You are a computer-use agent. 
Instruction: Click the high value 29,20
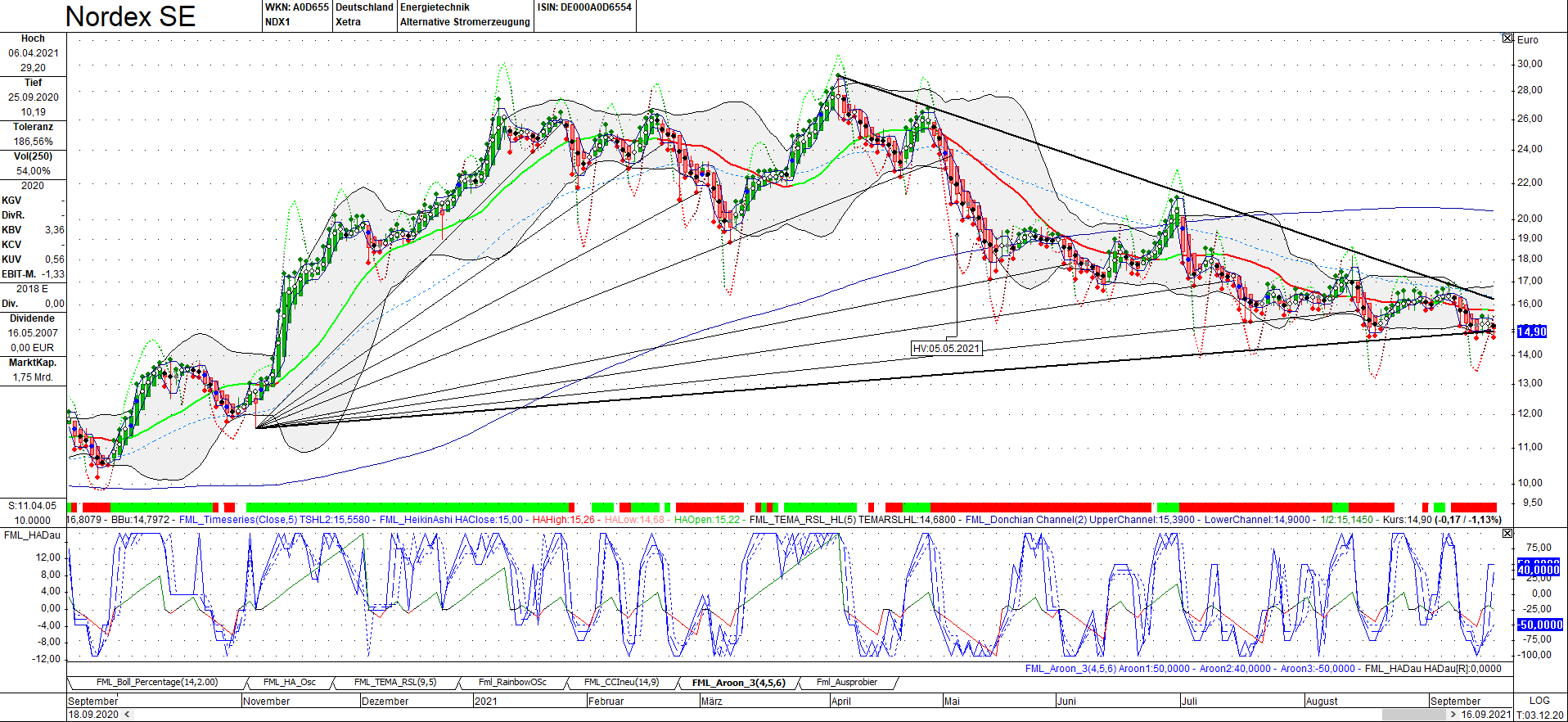pos(34,68)
